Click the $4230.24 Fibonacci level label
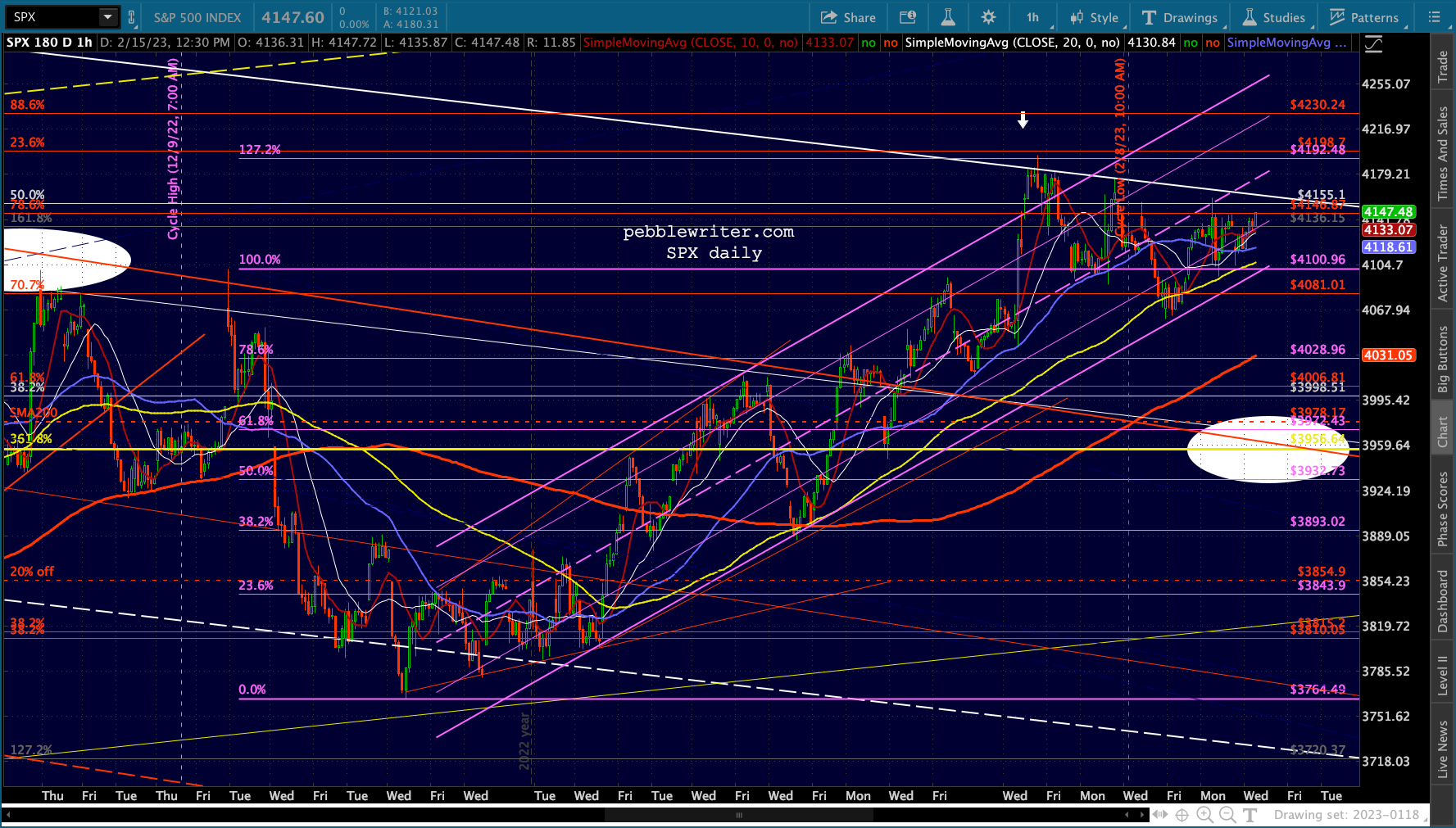 click(1318, 105)
